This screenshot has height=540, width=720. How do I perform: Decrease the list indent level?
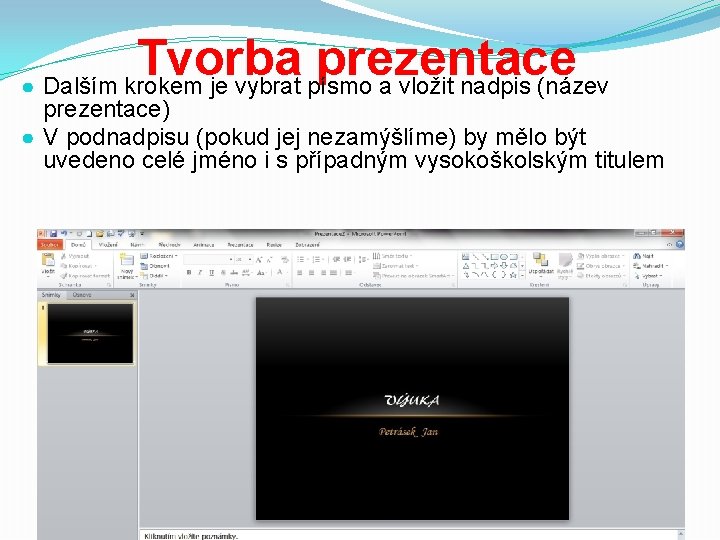coord(337,259)
